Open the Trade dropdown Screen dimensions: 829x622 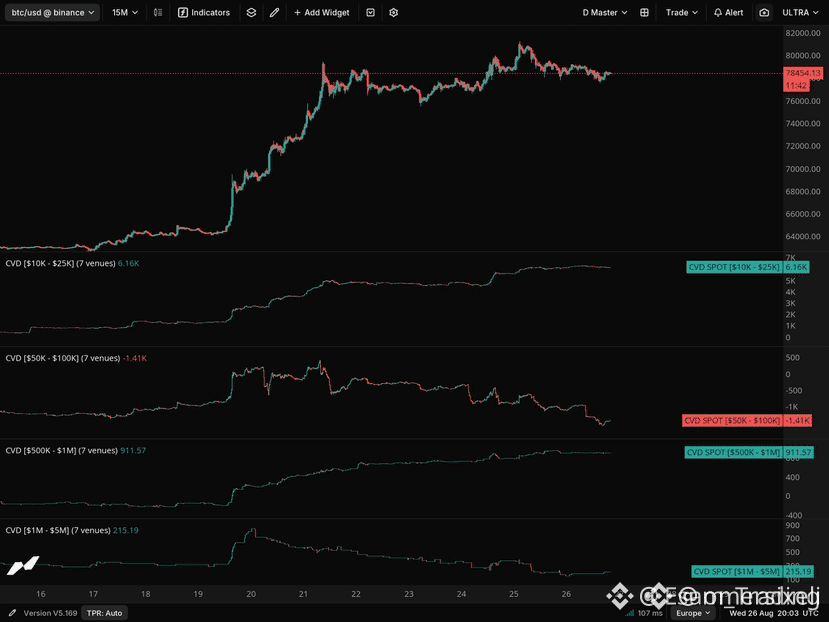point(681,12)
